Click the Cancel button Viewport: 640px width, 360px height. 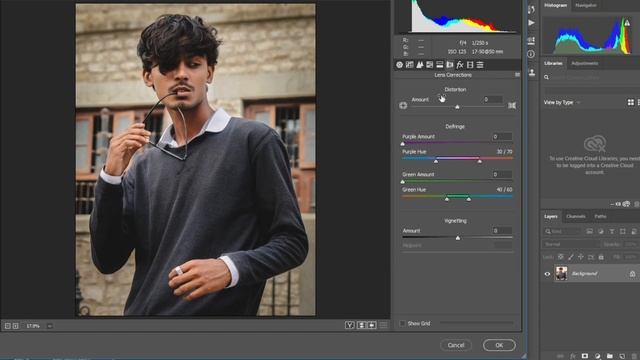(456, 345)
